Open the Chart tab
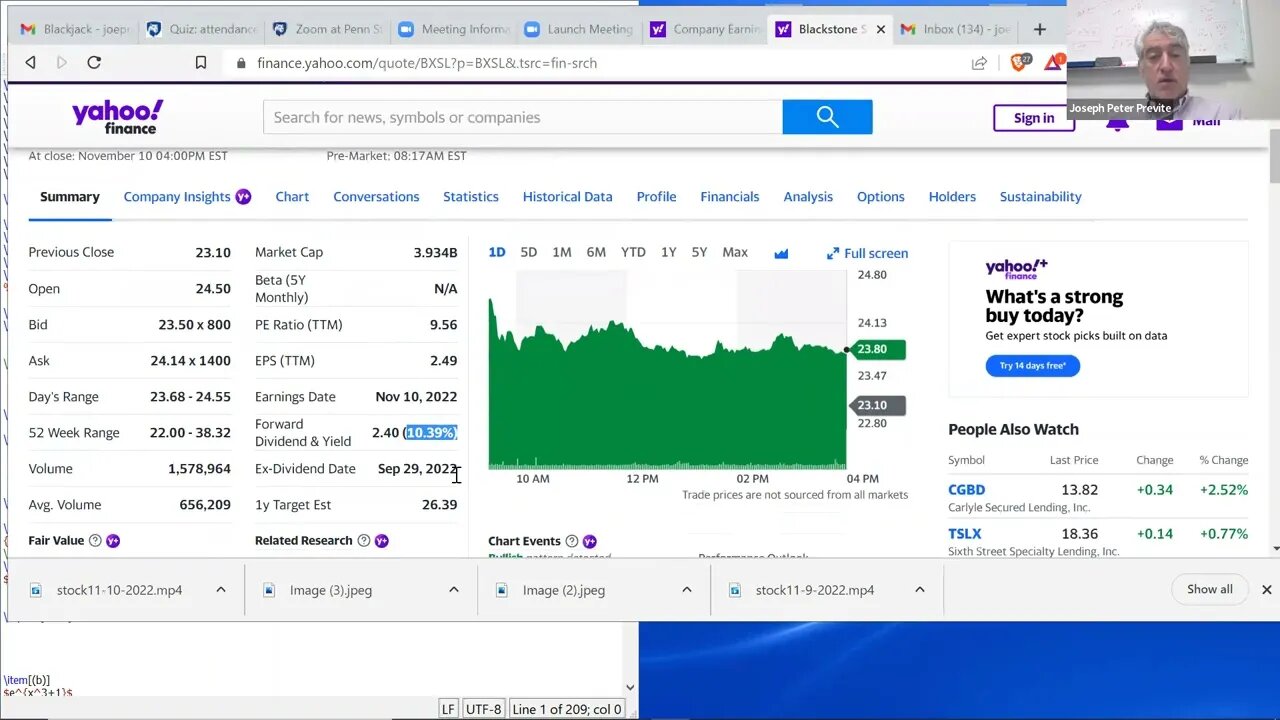 coord(292,197)
